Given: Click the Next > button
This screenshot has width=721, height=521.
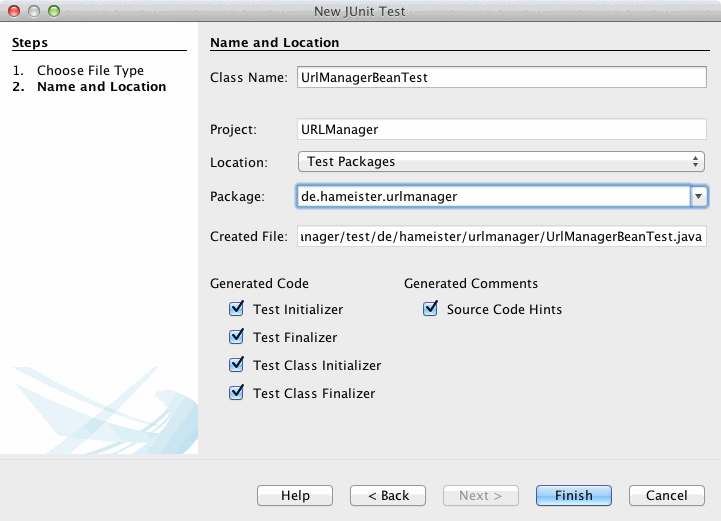Looking at the screenshot, I should pyautogui.click(x=480, y=495).
